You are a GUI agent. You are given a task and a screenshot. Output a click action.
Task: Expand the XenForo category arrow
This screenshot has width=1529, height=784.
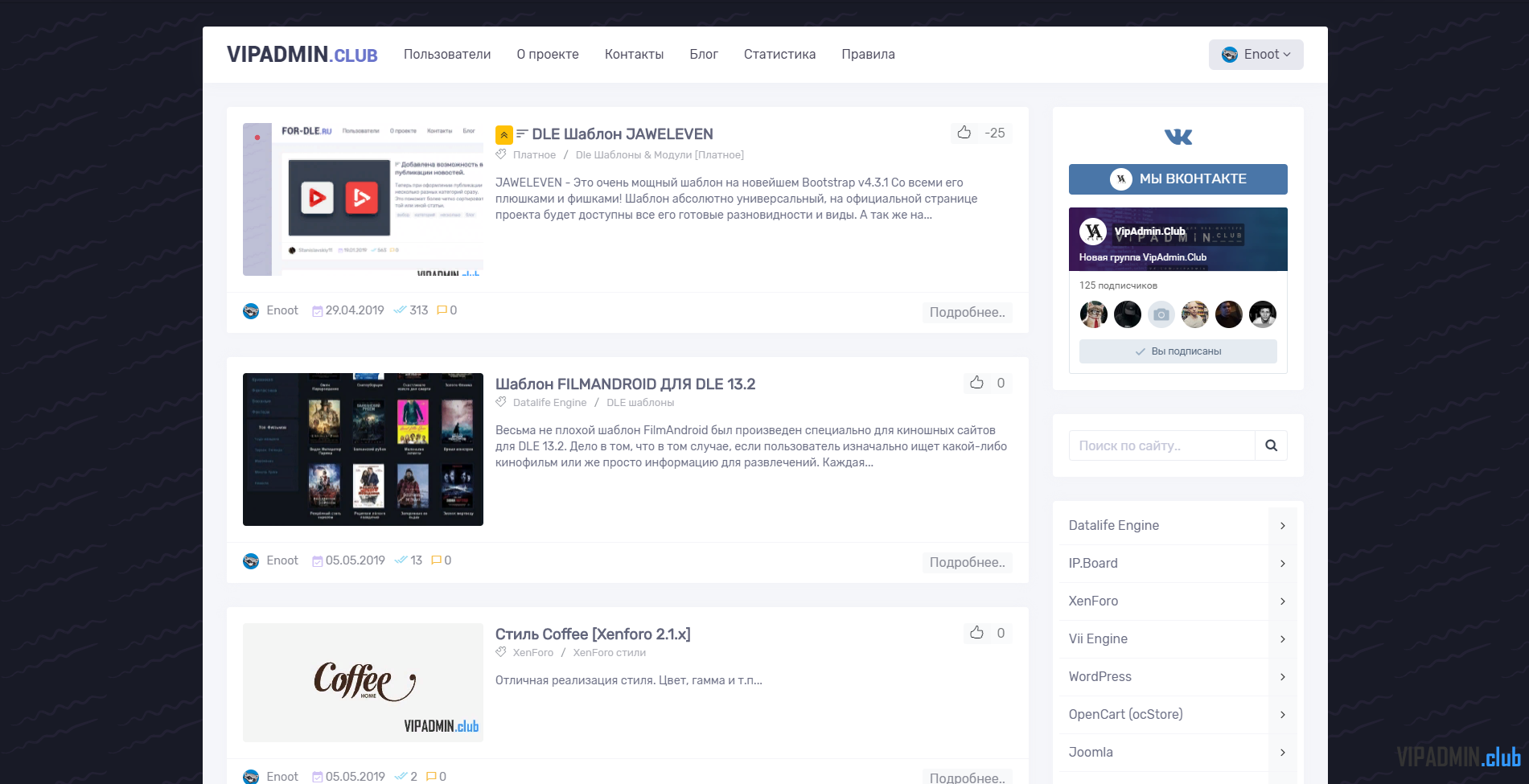click(1282, 601)
